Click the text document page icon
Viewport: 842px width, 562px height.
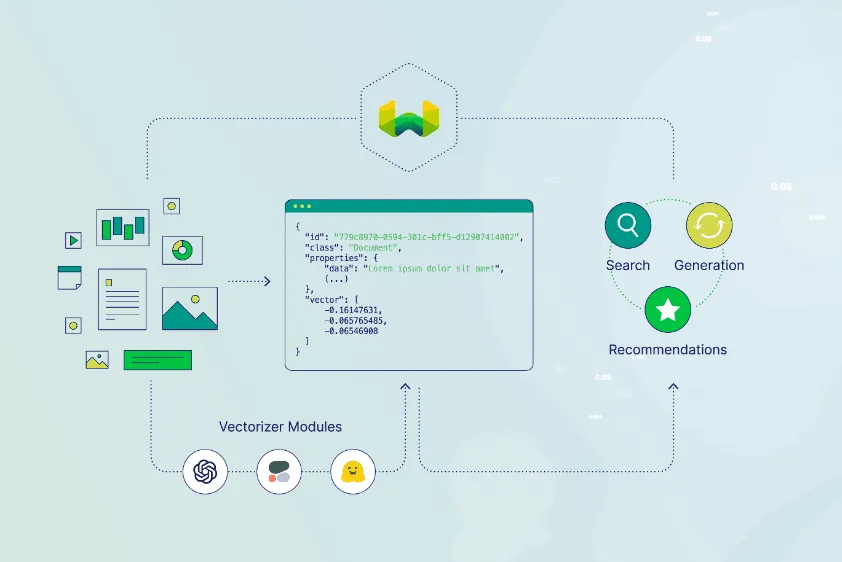pyautogui.click(x=122, y=299)
